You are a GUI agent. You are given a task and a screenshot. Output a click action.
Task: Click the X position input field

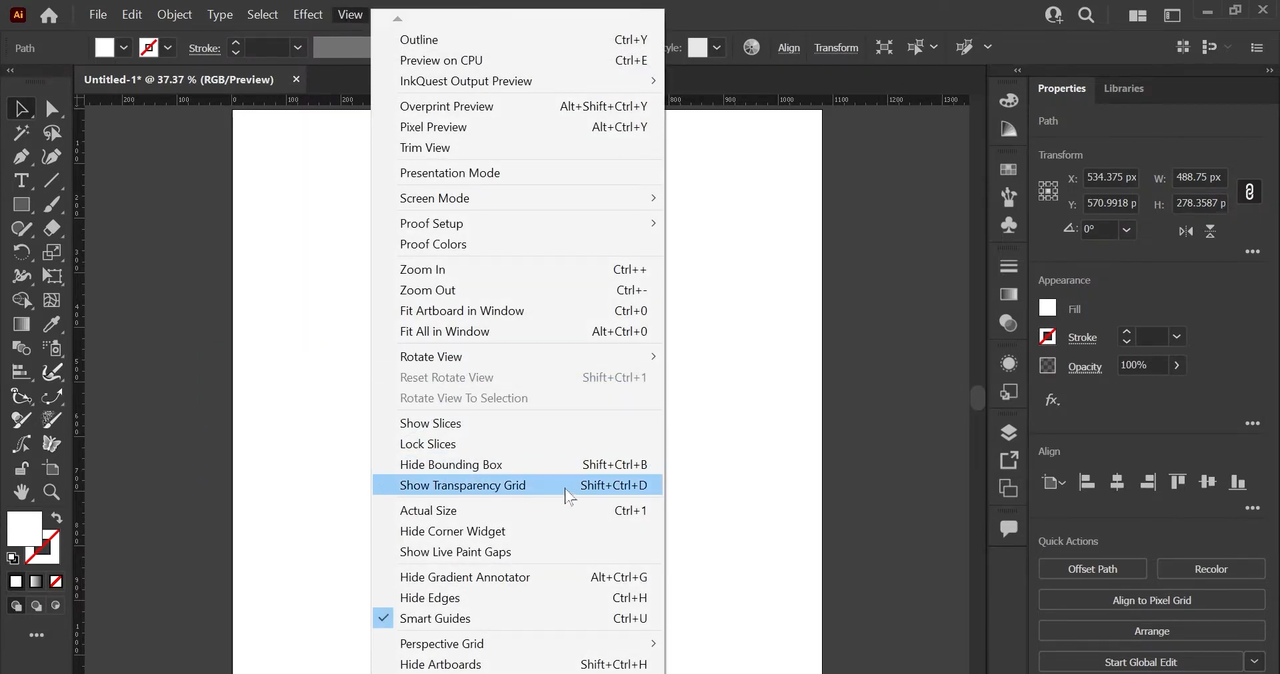coord(1112,178)
